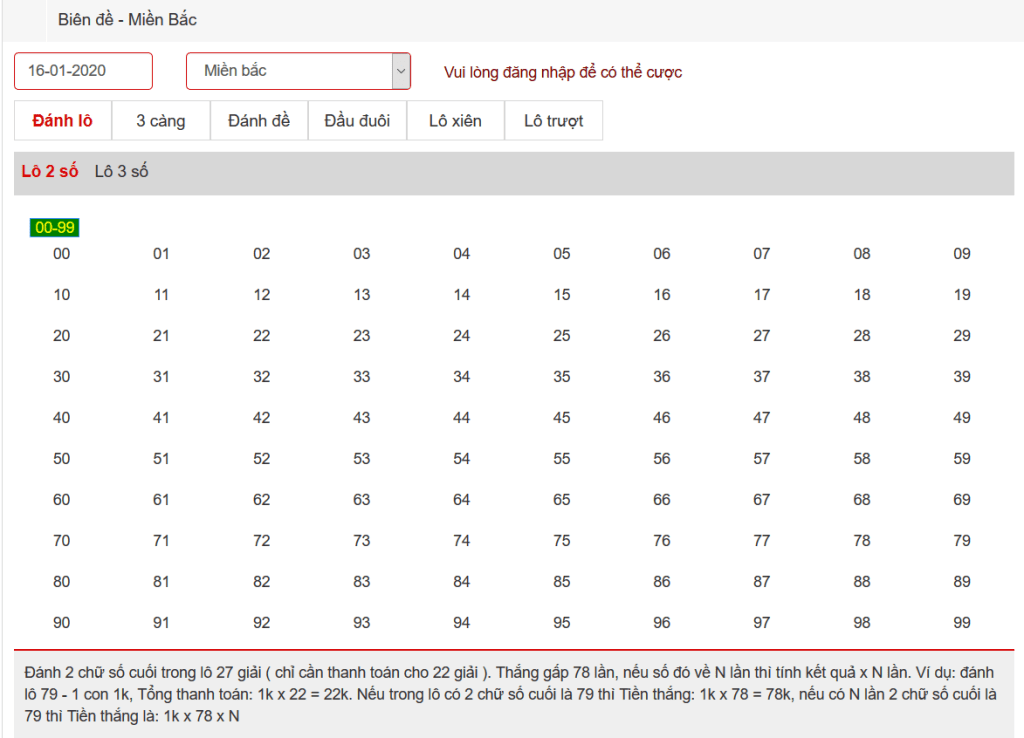Select number 09 in the top row
This screenshot has height=738, width=1024.
962,254
